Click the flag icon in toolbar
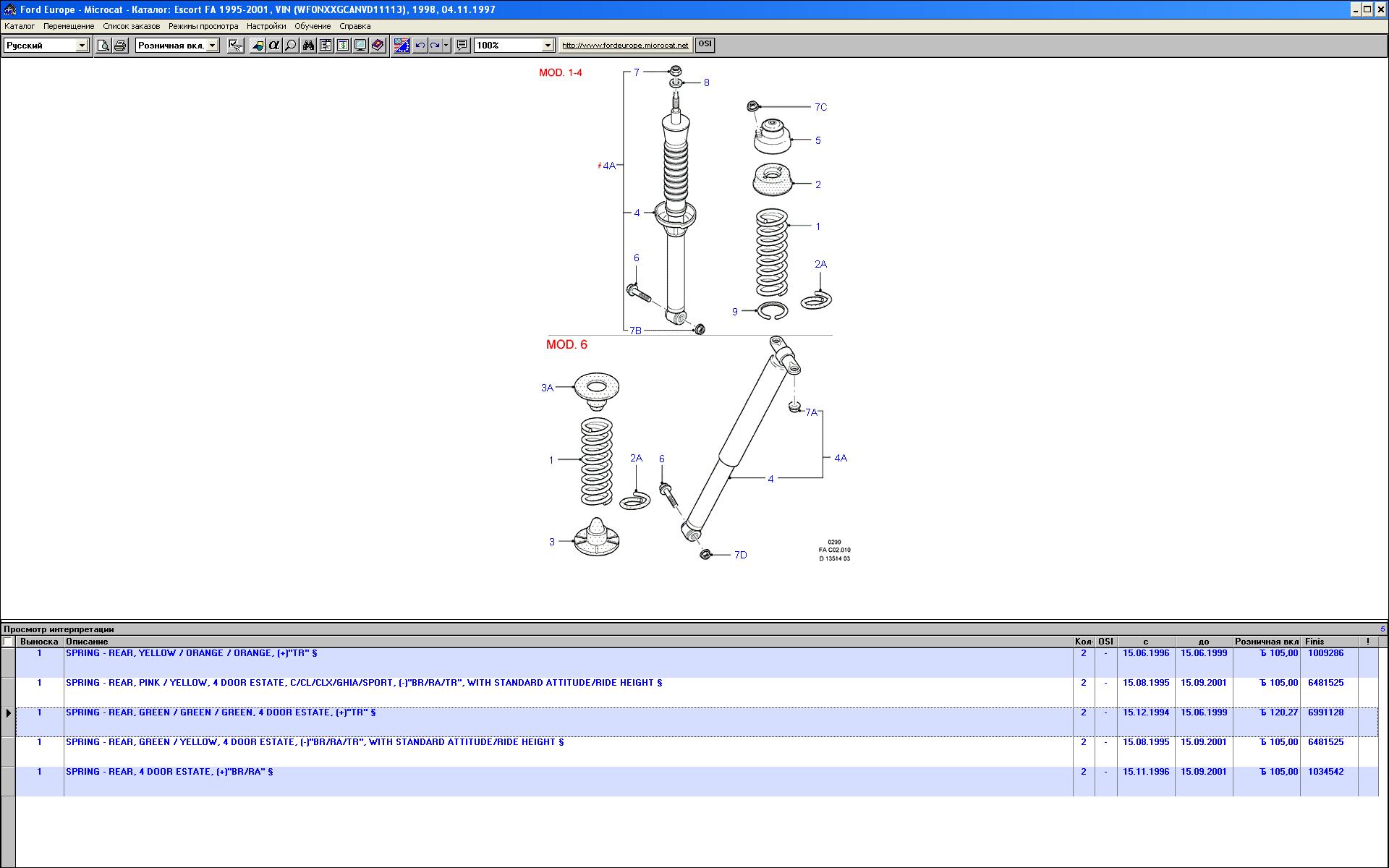Viewport: 1389px width, 868px height. [402, 46]
